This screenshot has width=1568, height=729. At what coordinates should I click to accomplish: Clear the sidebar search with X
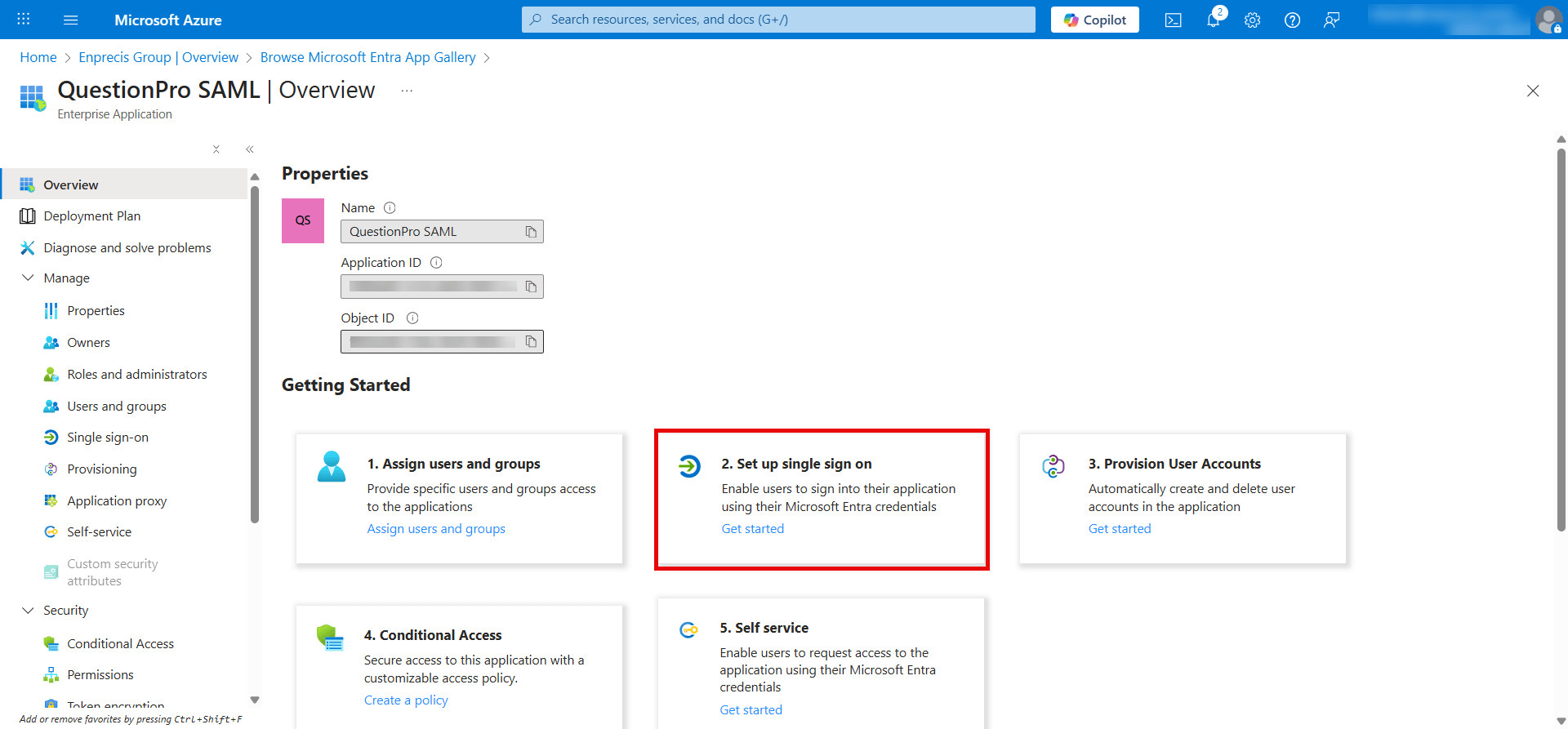click(x=216, y=149)
